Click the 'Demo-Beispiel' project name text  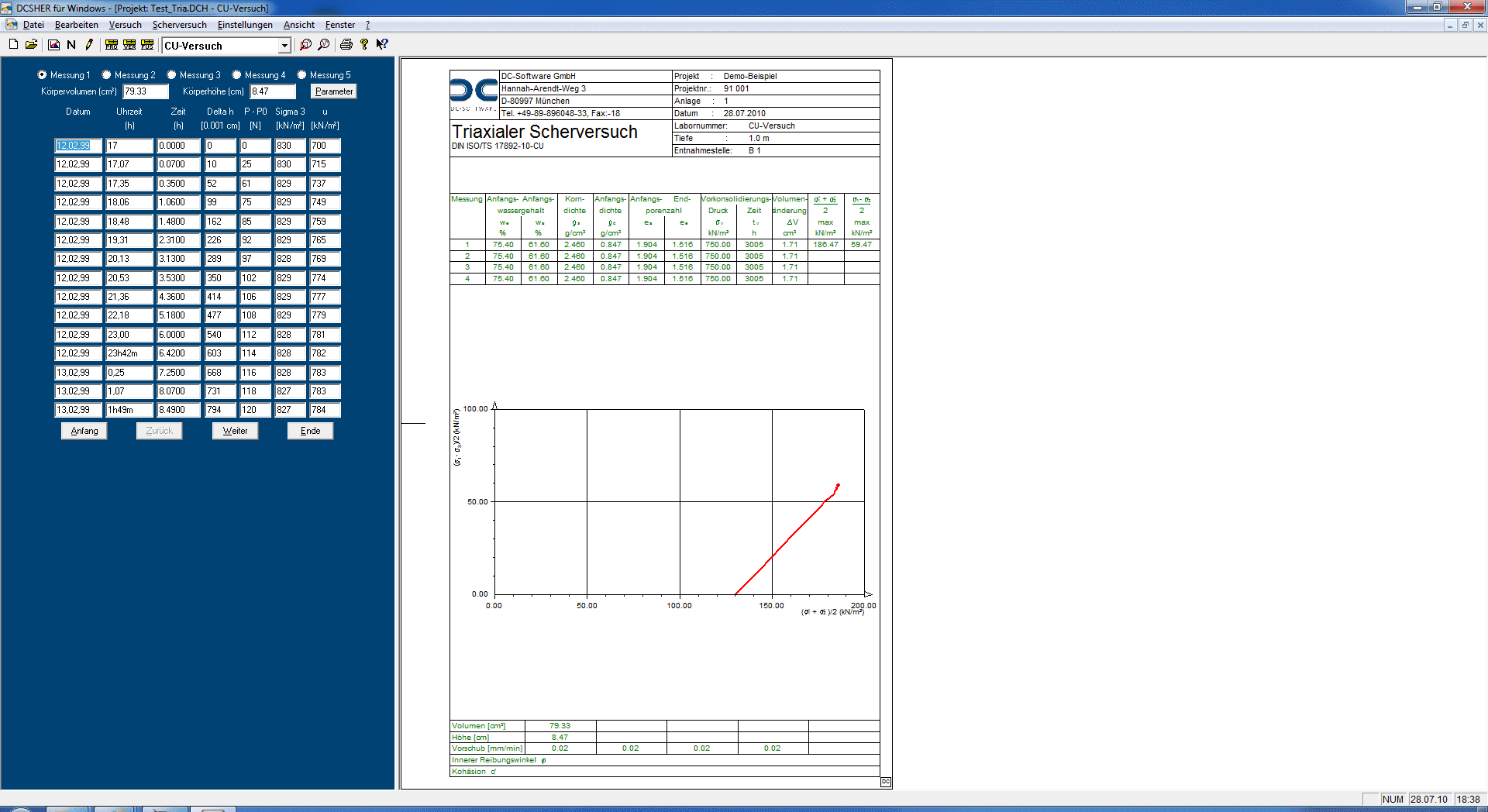point(750,76)
